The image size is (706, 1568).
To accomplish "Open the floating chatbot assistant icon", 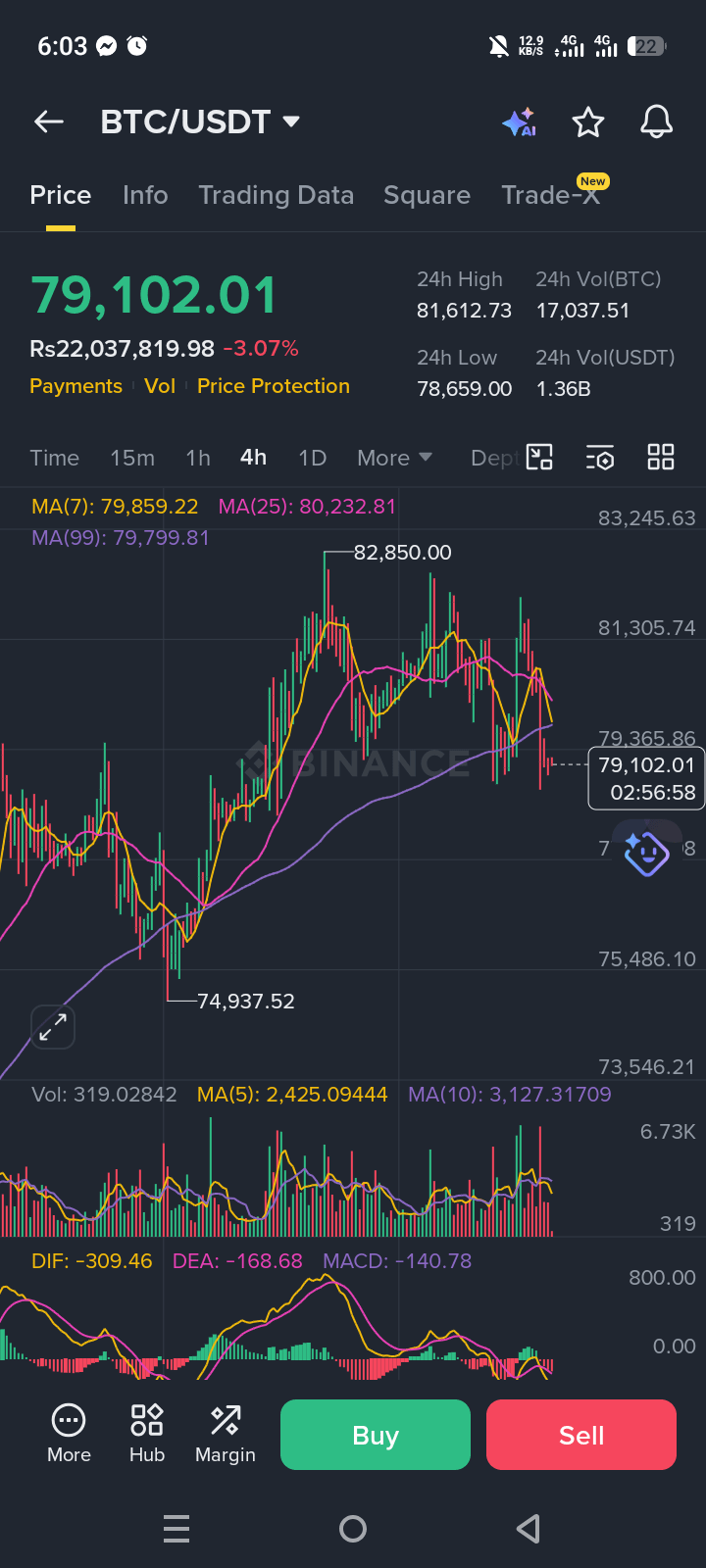I will coord(646,853).
